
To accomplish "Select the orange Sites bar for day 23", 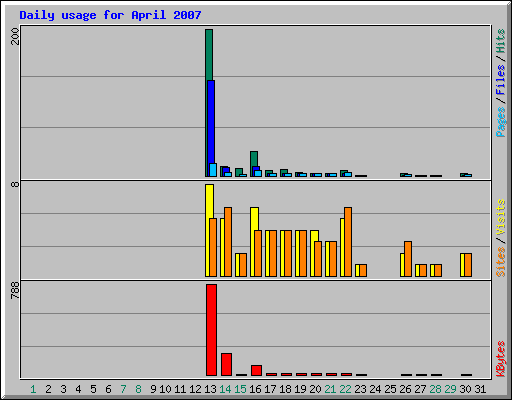I will click(x=363, y=270).
